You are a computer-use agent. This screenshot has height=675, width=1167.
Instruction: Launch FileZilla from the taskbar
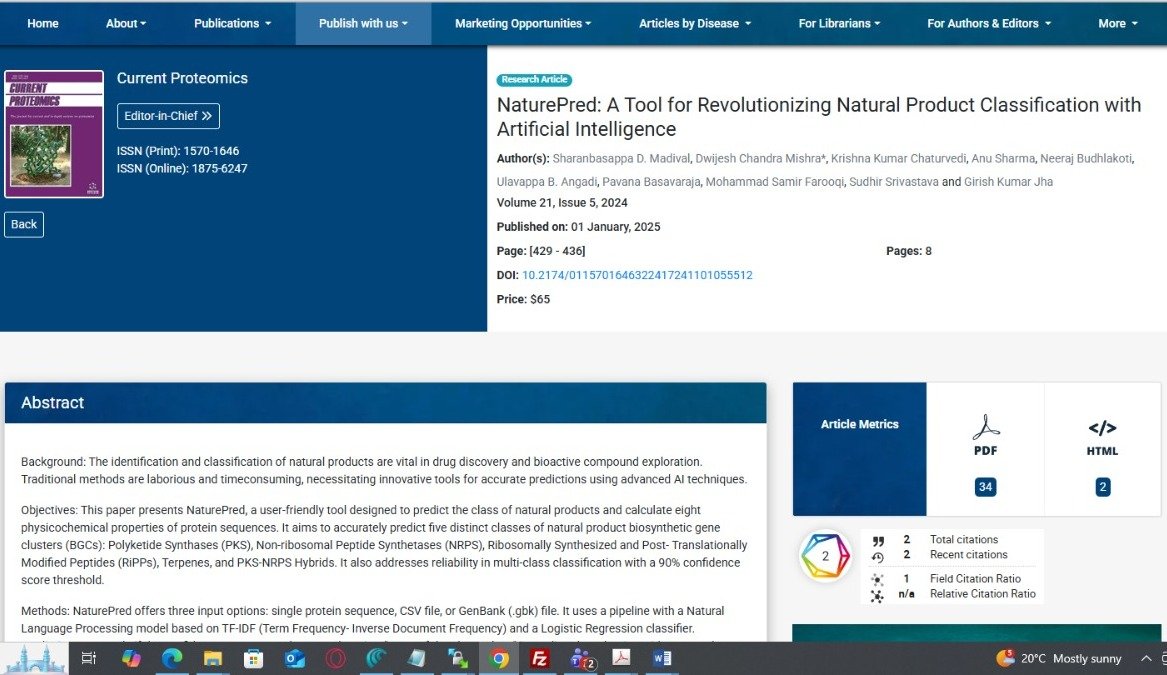click(x=539, y=658)
